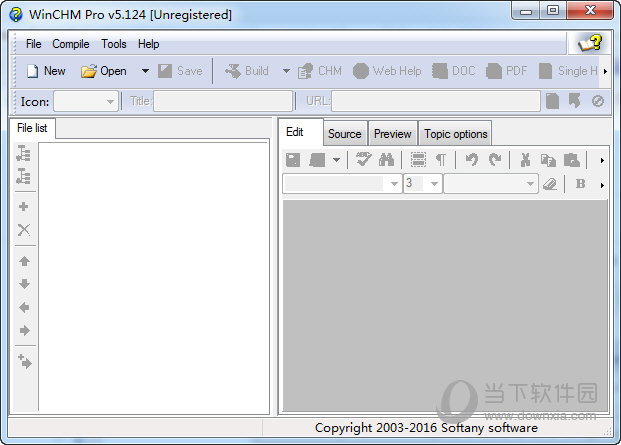Click the Build toolbar button
The height and width of the screenshot is (445, 621).
pos(247,71)
